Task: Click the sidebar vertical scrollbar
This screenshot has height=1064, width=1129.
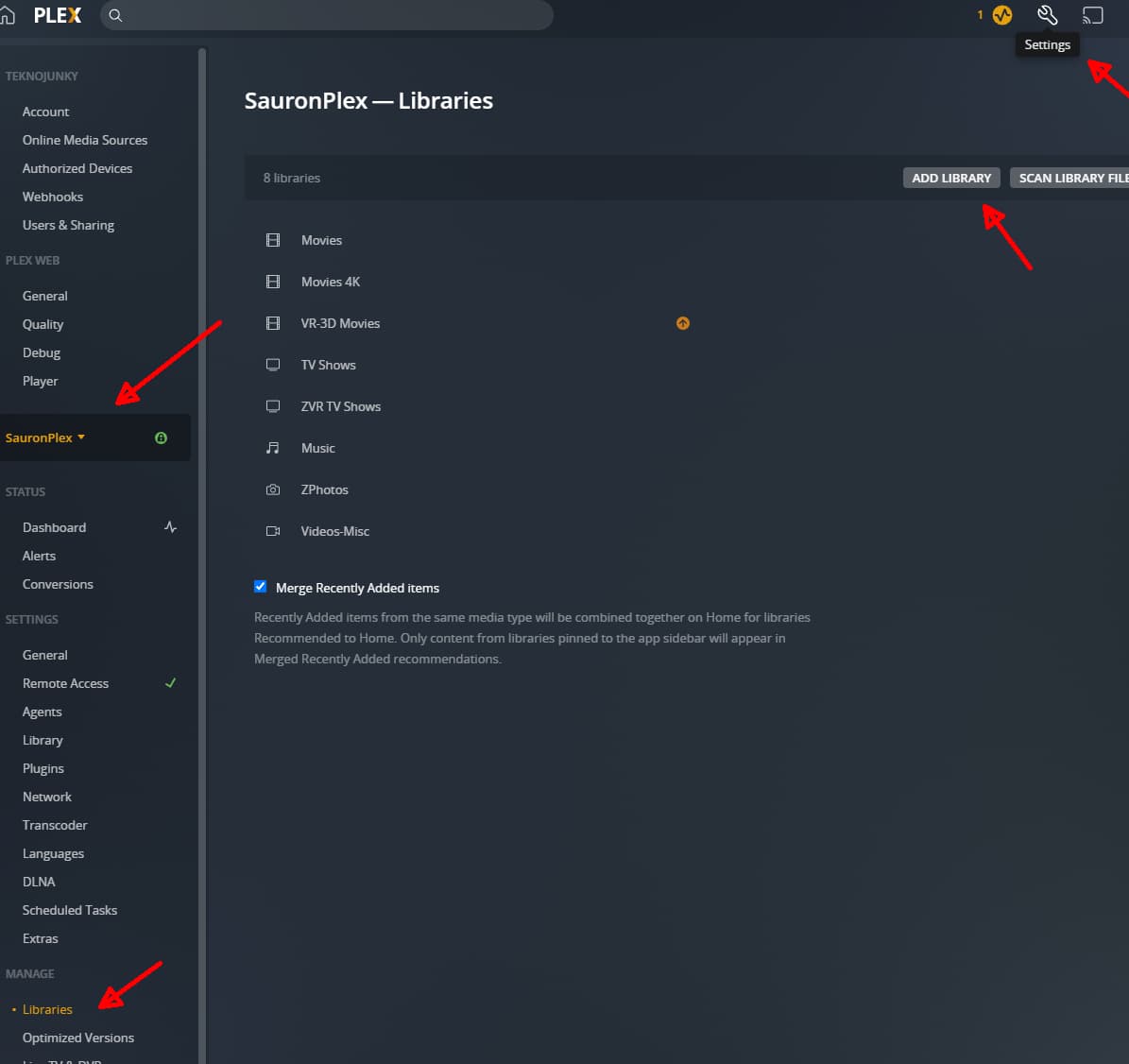Action: click(202, 555)
